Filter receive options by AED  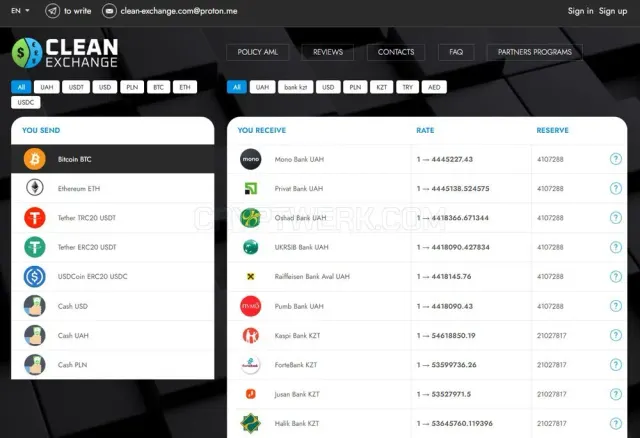[434, 87]
